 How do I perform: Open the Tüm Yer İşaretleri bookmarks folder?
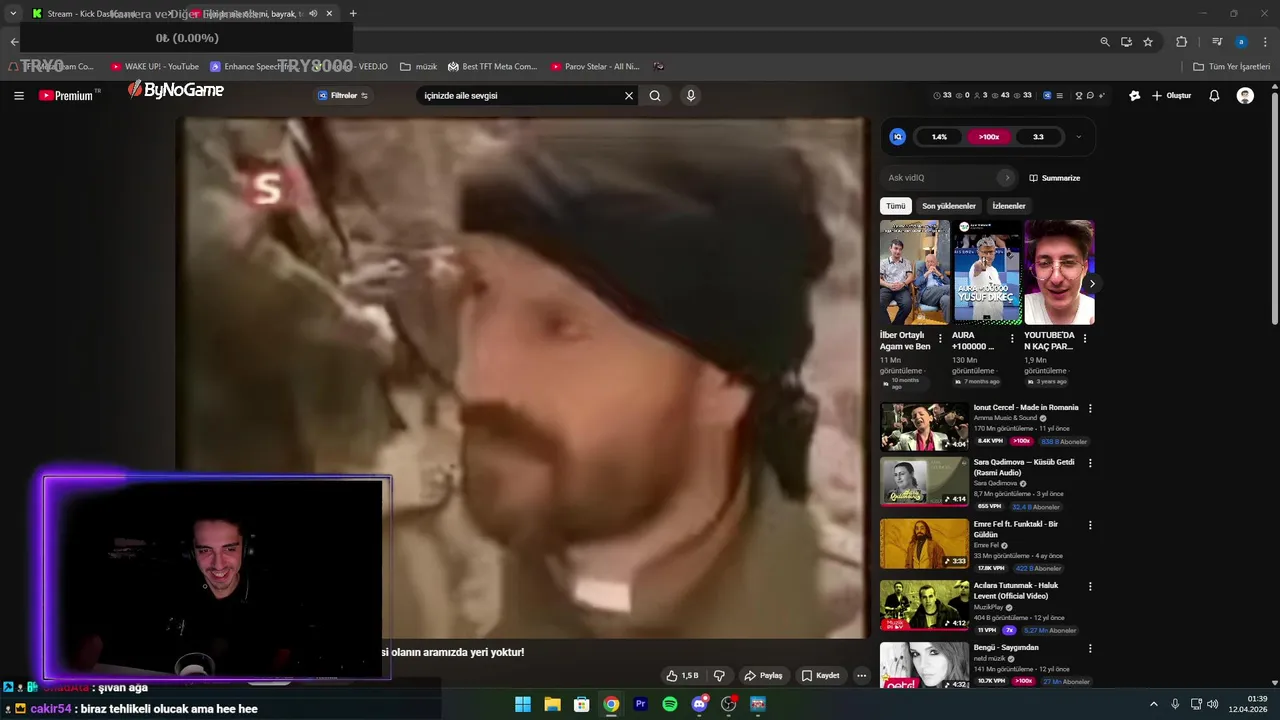(x=1231, y=67)
